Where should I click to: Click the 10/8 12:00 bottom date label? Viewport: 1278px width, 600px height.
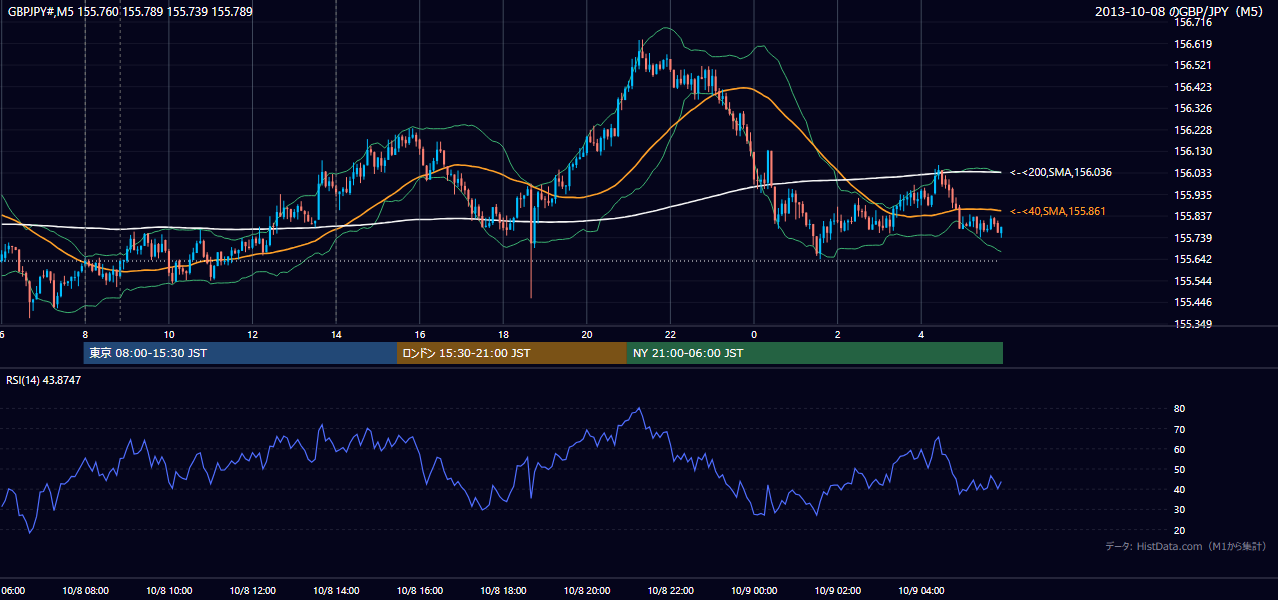pyautogui.click(x=253, y=591)
